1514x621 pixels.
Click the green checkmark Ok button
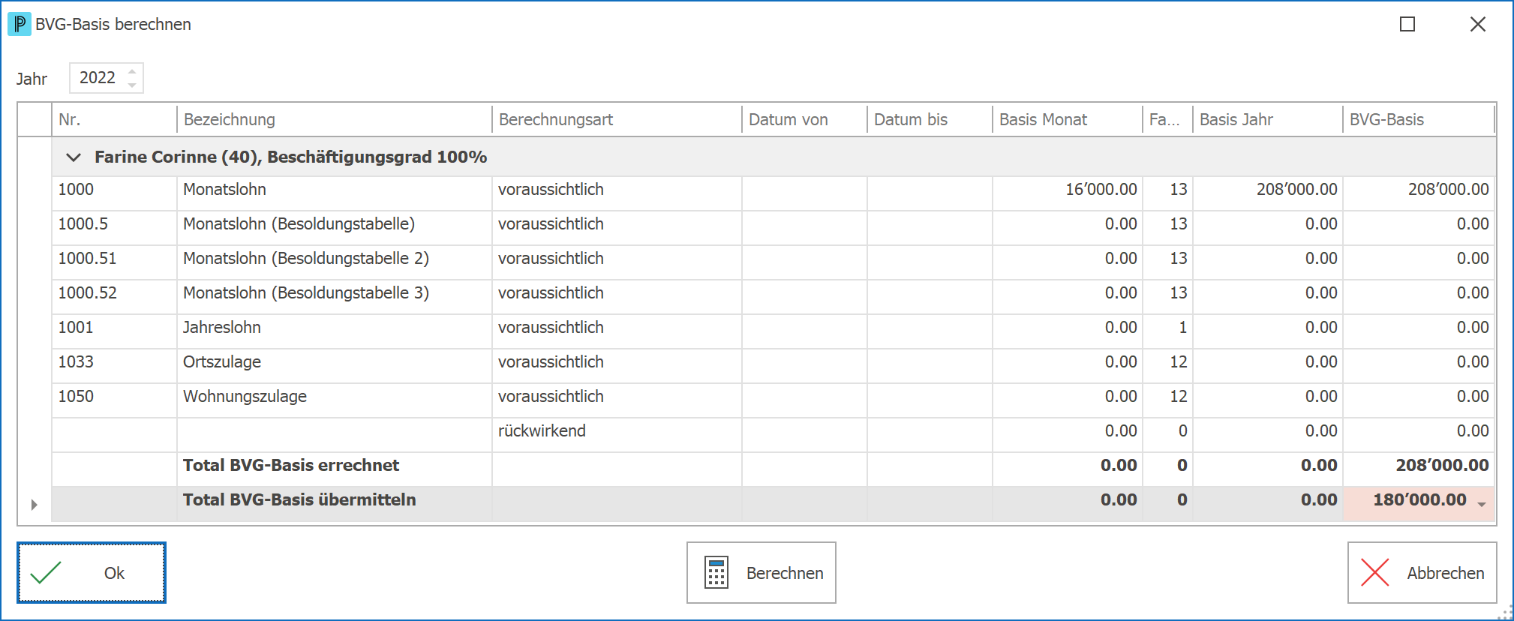click(x=91, y=573)
